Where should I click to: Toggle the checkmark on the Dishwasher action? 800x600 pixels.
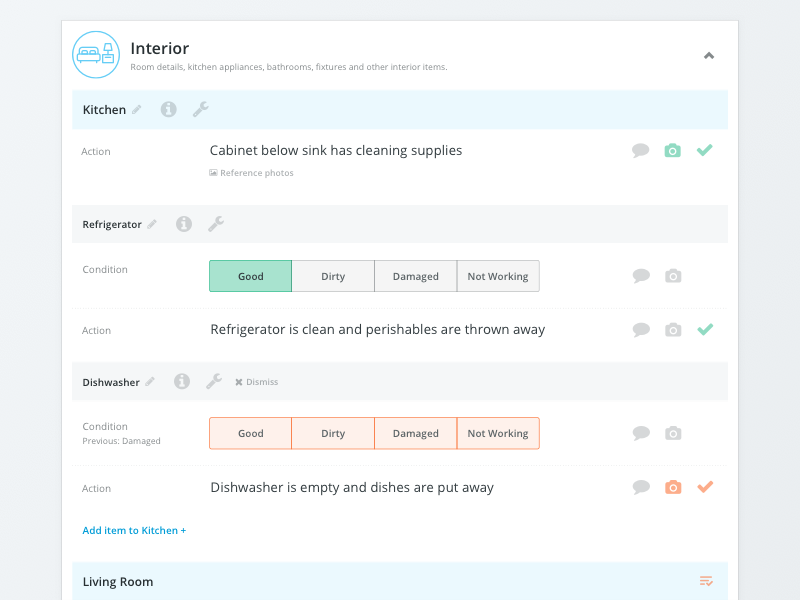coord(705,486)
